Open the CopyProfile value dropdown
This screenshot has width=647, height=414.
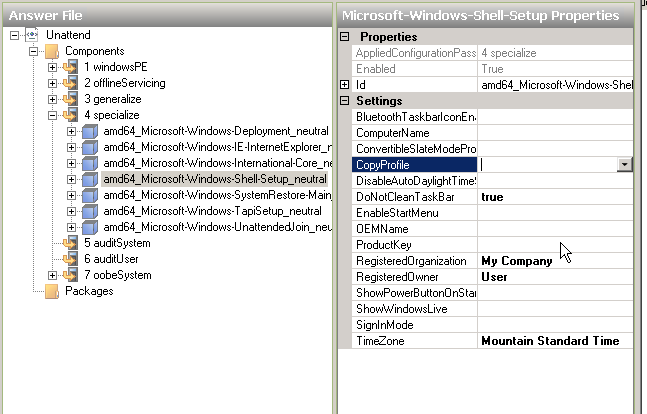tap(624, 164)
